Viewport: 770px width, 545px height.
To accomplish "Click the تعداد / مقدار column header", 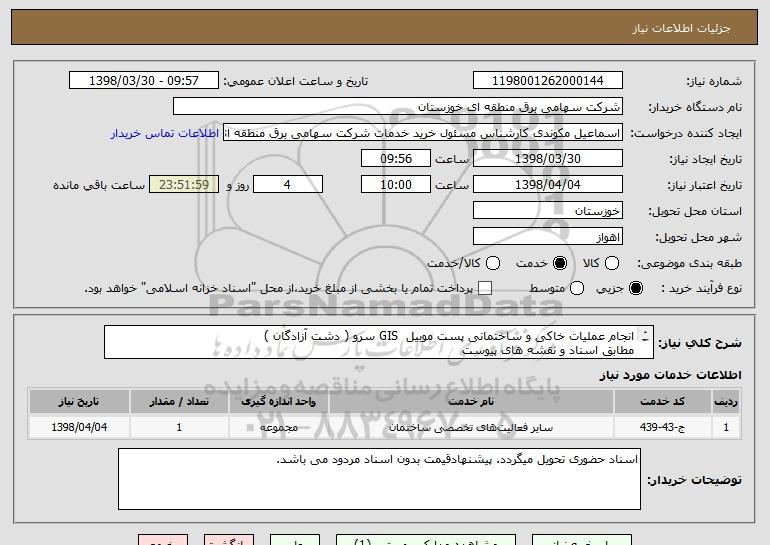I will click(179, 402).
